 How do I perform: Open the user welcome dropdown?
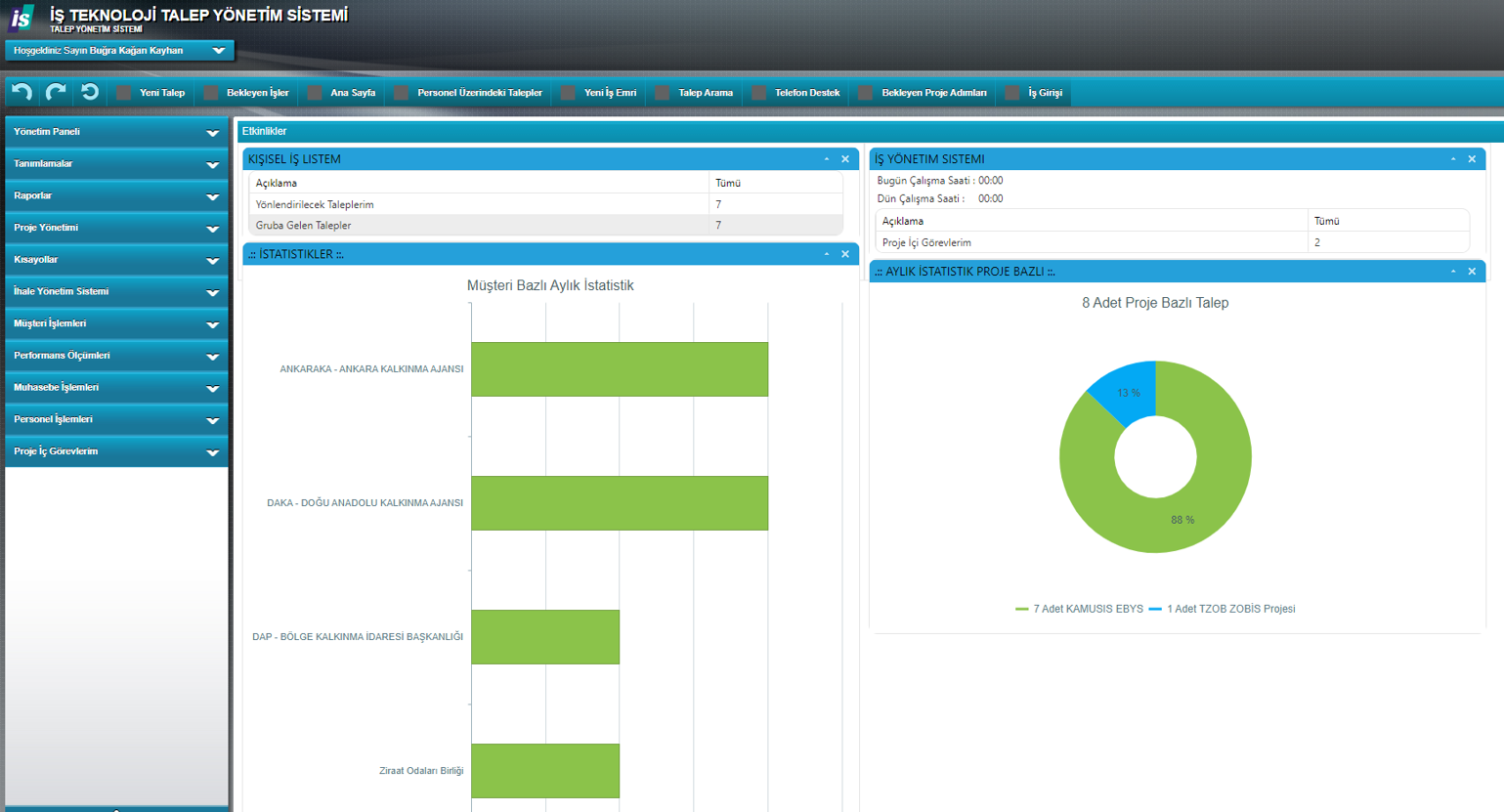pos(218,51)
